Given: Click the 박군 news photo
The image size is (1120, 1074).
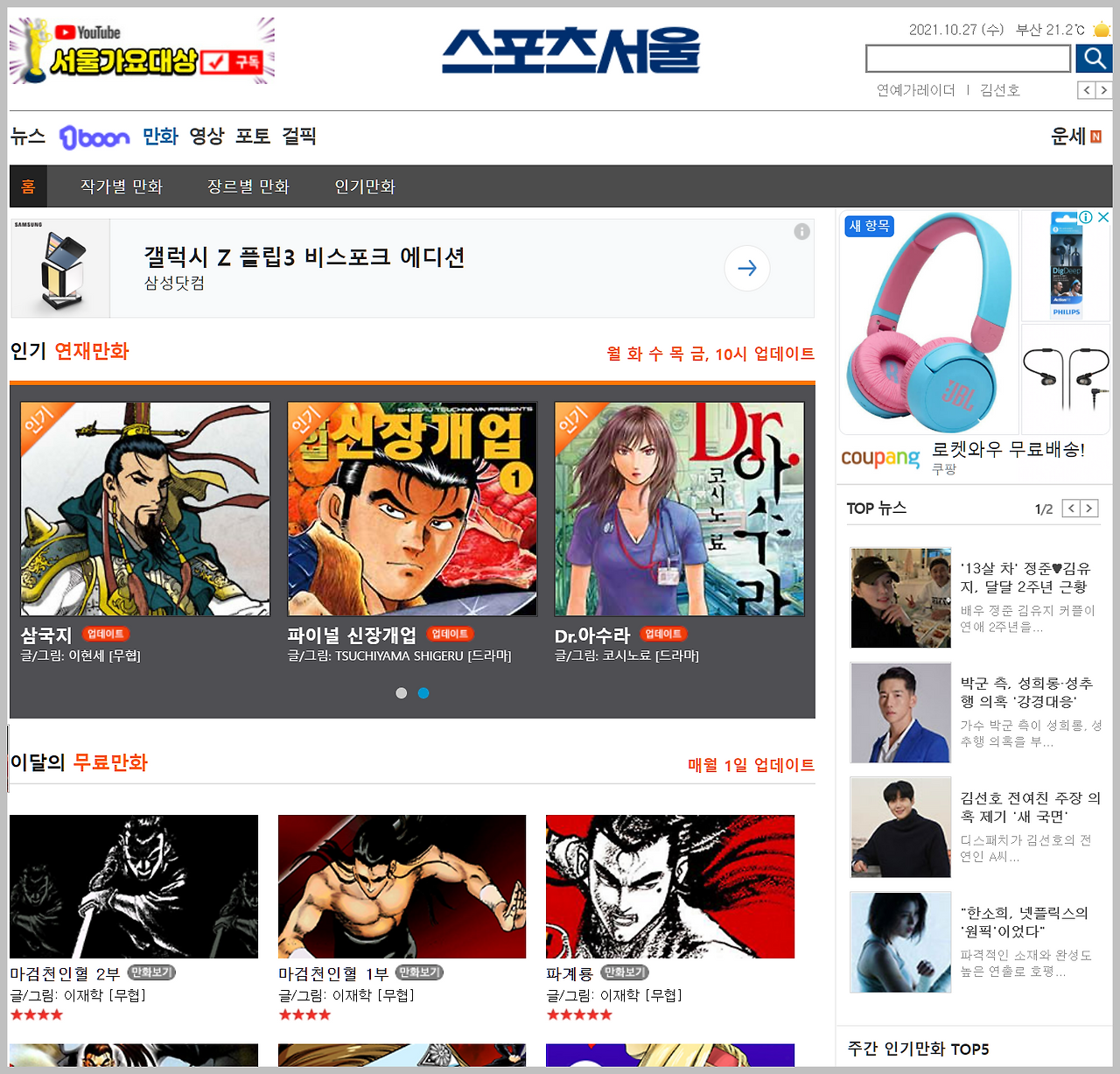Looking at the screenshot, I should coord(900,712).
